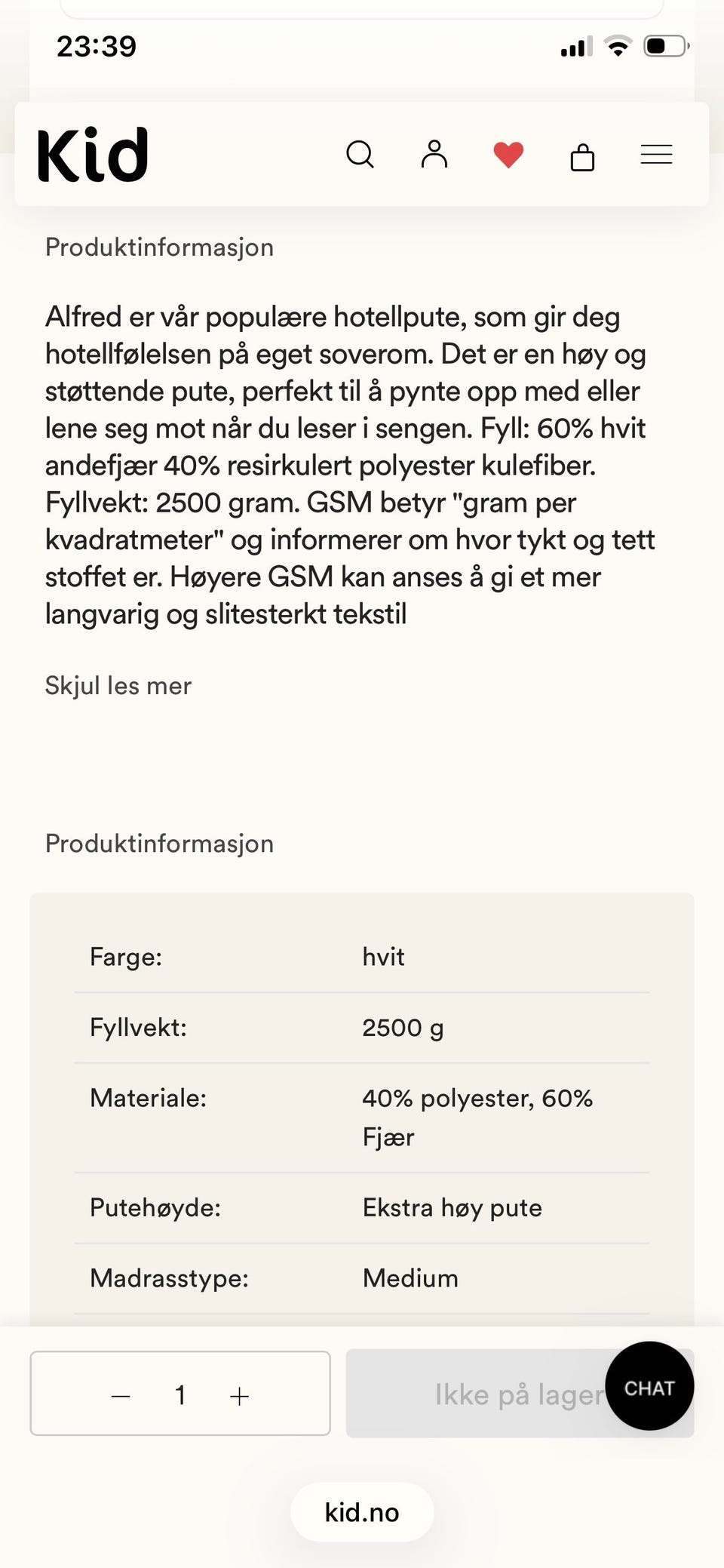Go to the home page via the Kid logo
This screenshot has height=1568, width=724.
[x=93, y=155]
